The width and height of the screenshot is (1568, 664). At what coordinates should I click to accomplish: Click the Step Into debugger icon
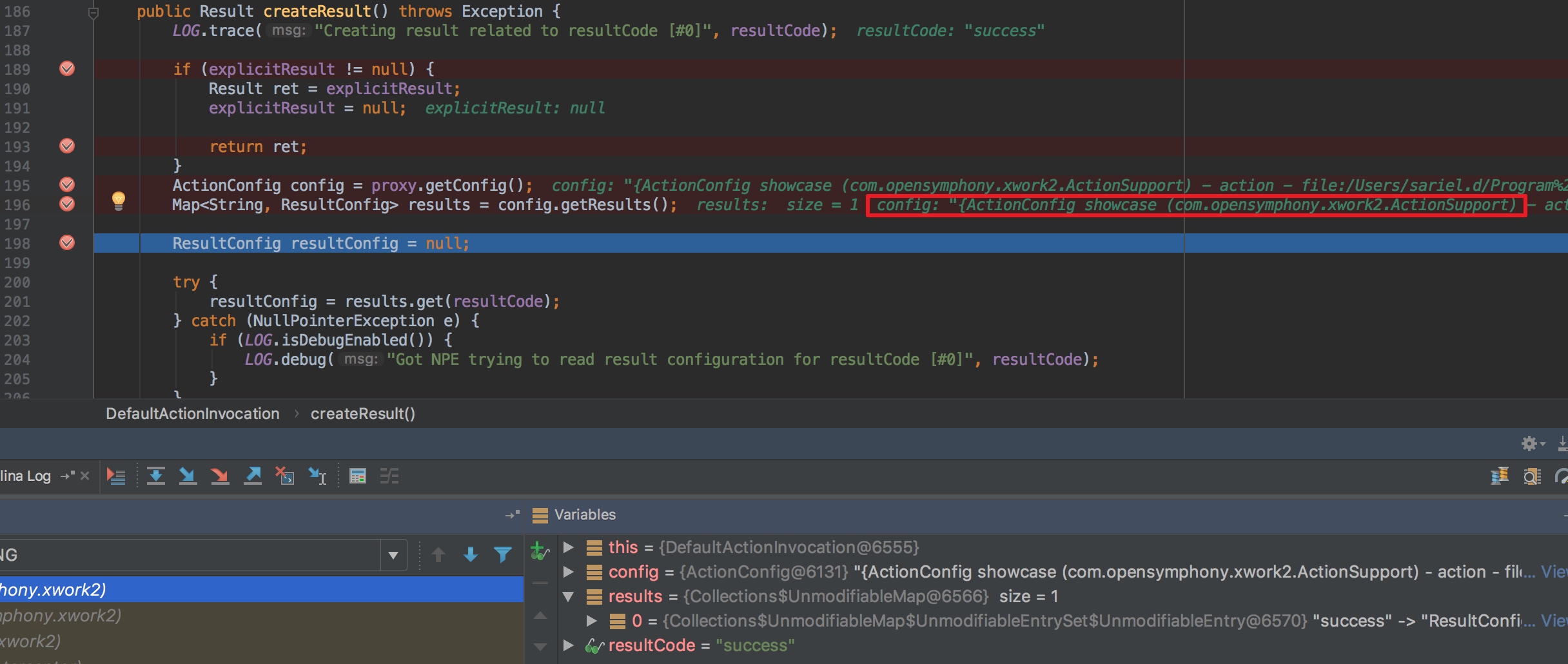tap(188, 476)
